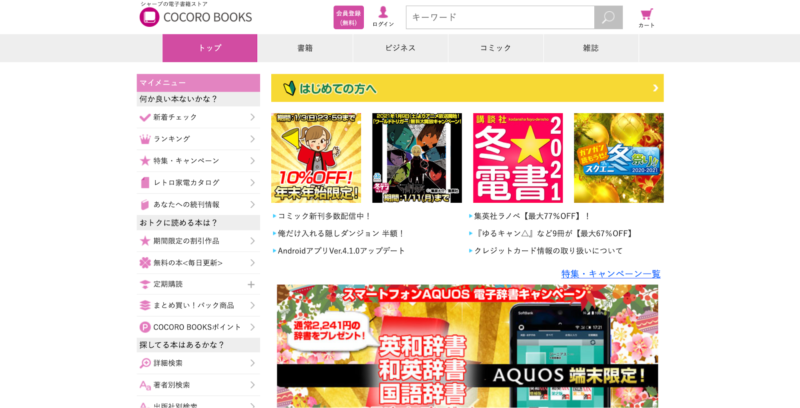Image resolution: width=800 pixels, height=408 pixels.
Task: Click the chevron on the 無料の本 row
Action: 253,263
